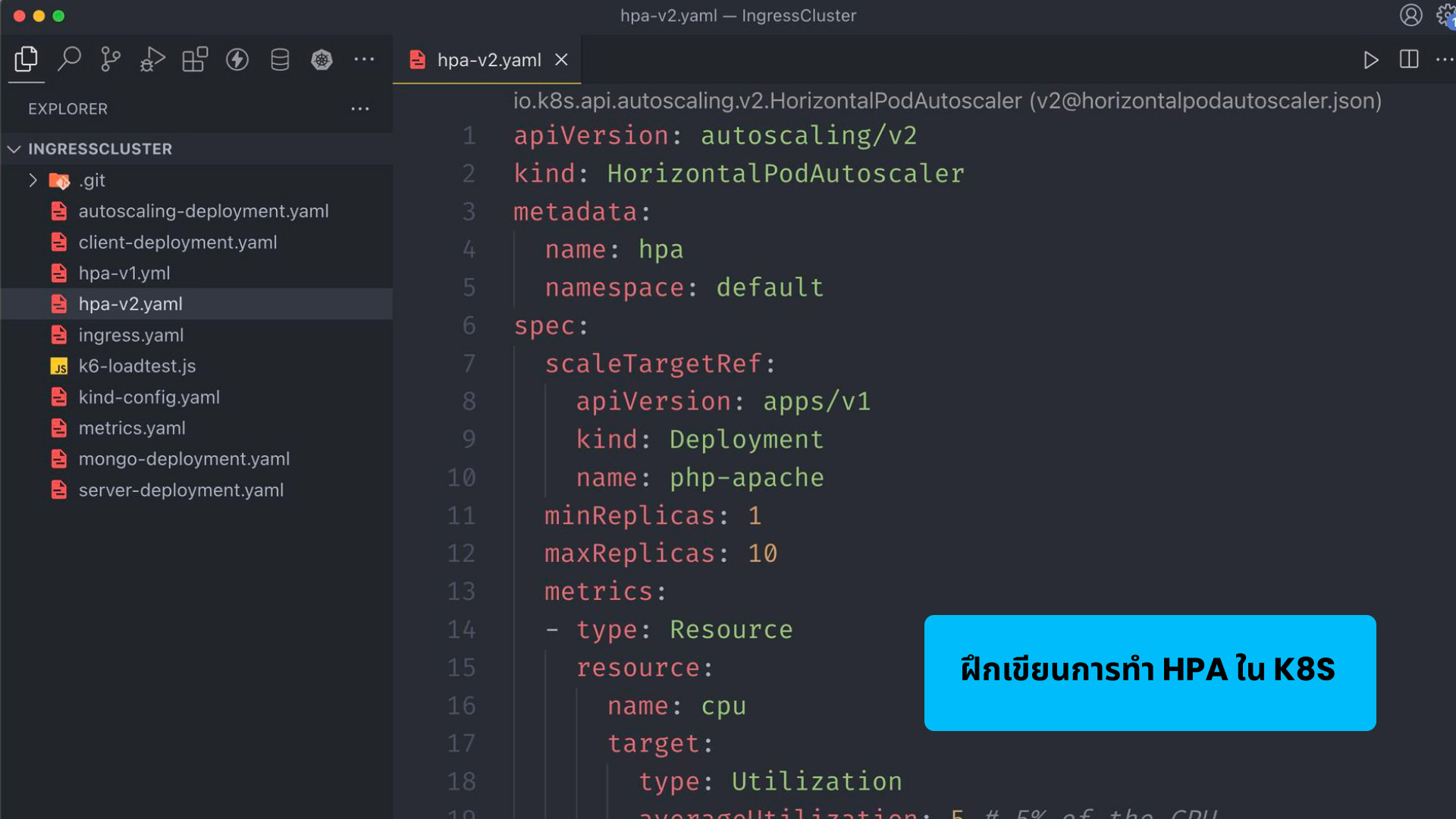
Task: Click the 'resource:' key on line 15
Action: (x=645, y=668)
